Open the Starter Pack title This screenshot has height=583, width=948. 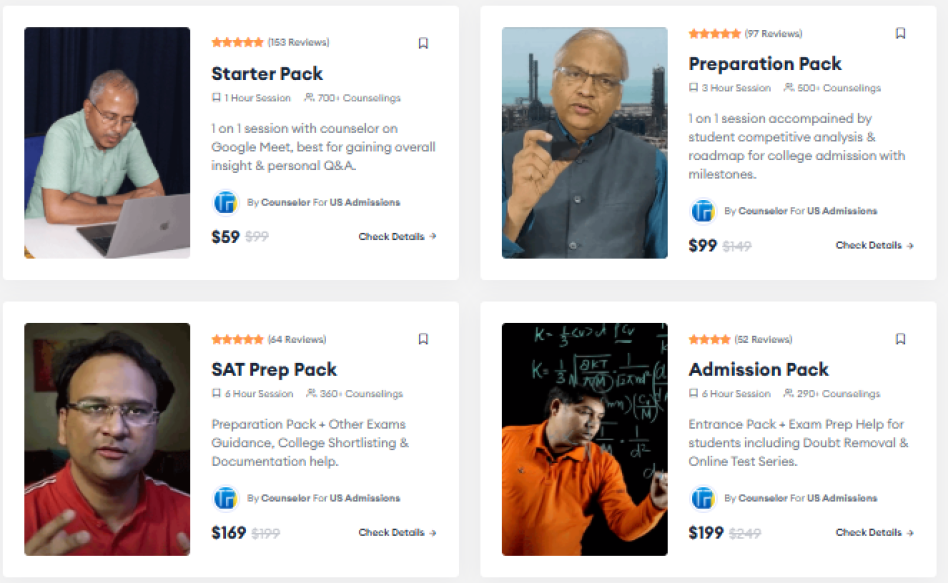pyautogui.click(x=267, y=73)
